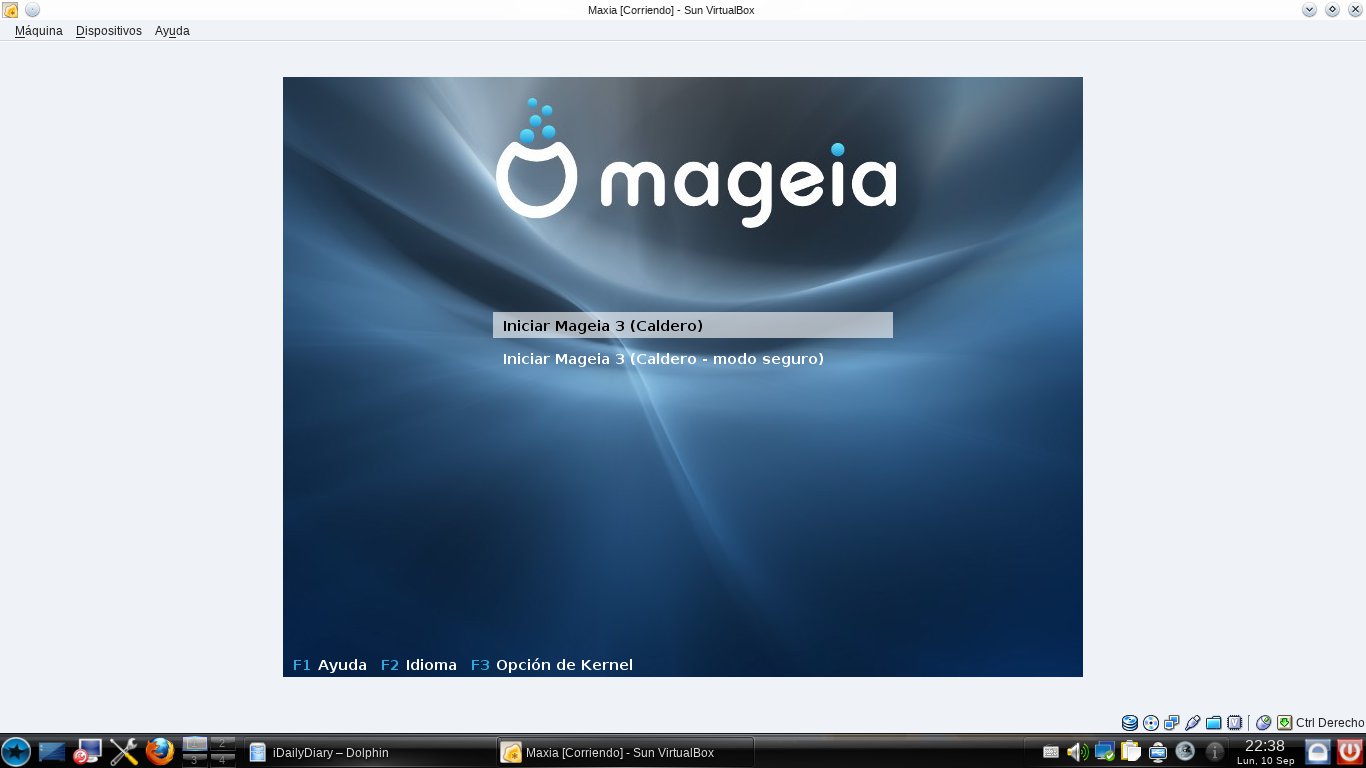Open the Ayuda menu
Screen dimensions: 1366x768
coord(172,31)
